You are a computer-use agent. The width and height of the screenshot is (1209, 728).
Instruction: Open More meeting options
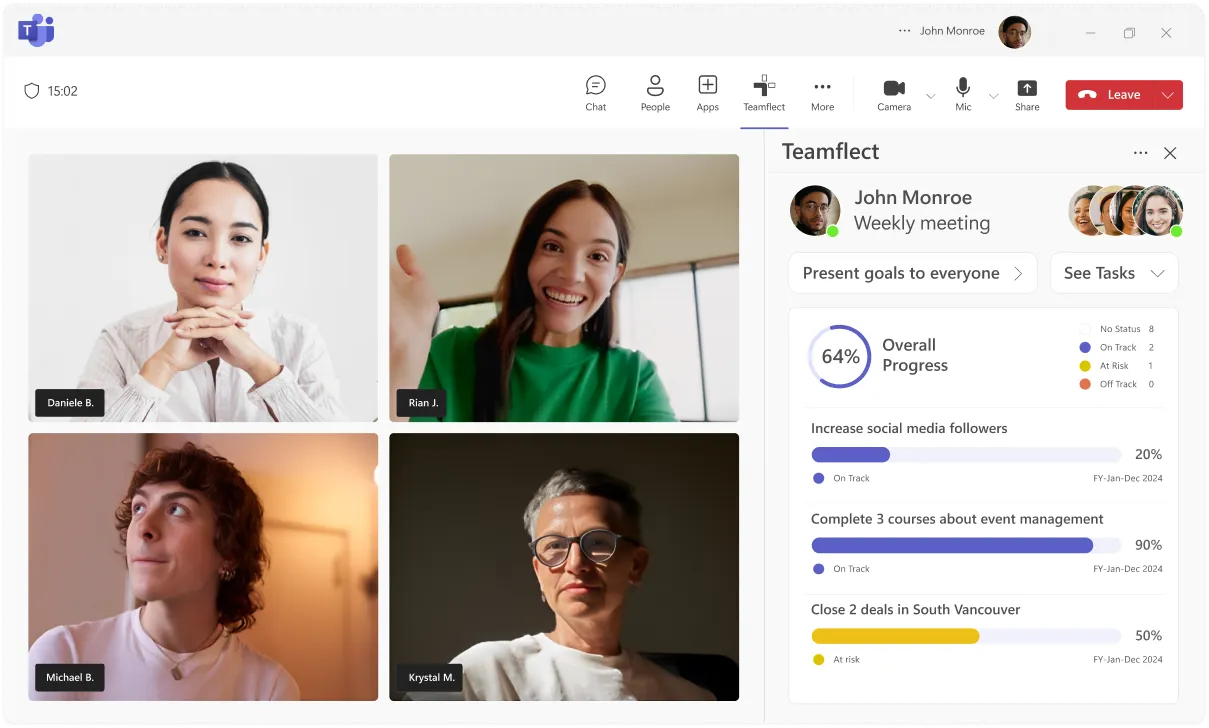[x=823, y=92]
